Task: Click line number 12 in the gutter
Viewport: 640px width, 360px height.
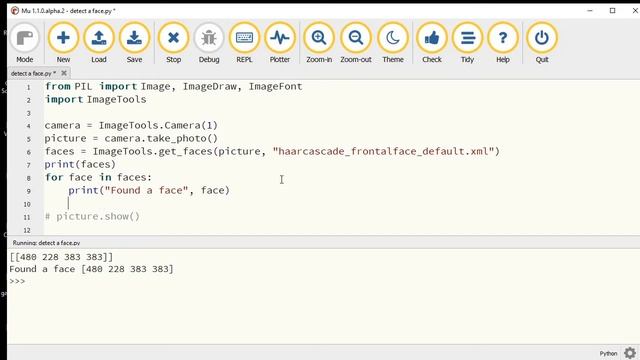Action: (x=27, y=231)
